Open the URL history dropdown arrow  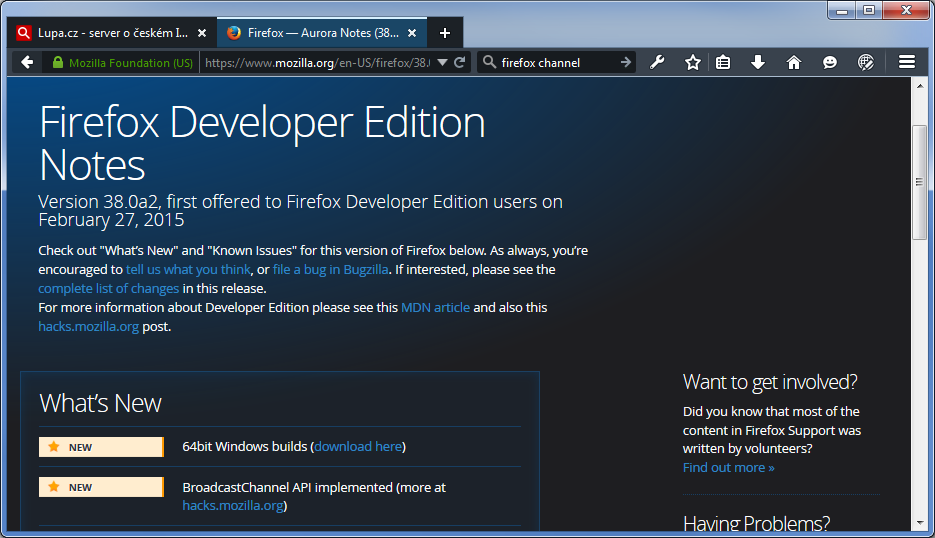(x=442, y=62)
